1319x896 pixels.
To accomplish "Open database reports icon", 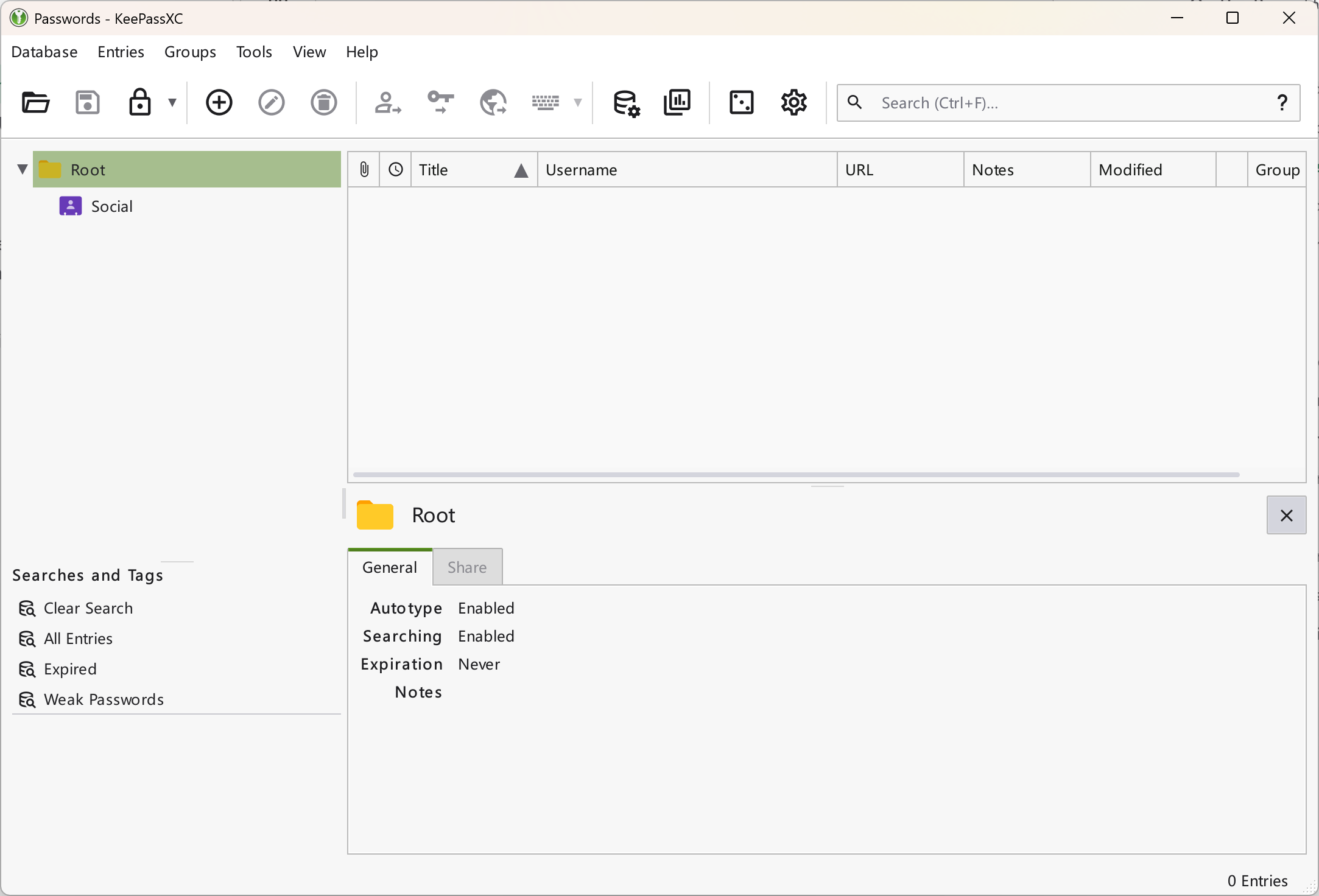I will tap(677, 102).
